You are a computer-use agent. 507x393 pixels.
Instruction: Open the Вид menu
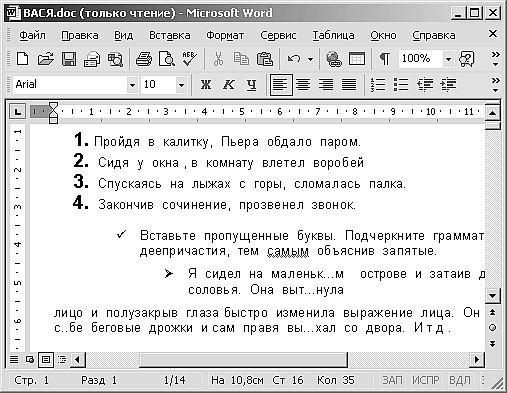click(124, 35)
